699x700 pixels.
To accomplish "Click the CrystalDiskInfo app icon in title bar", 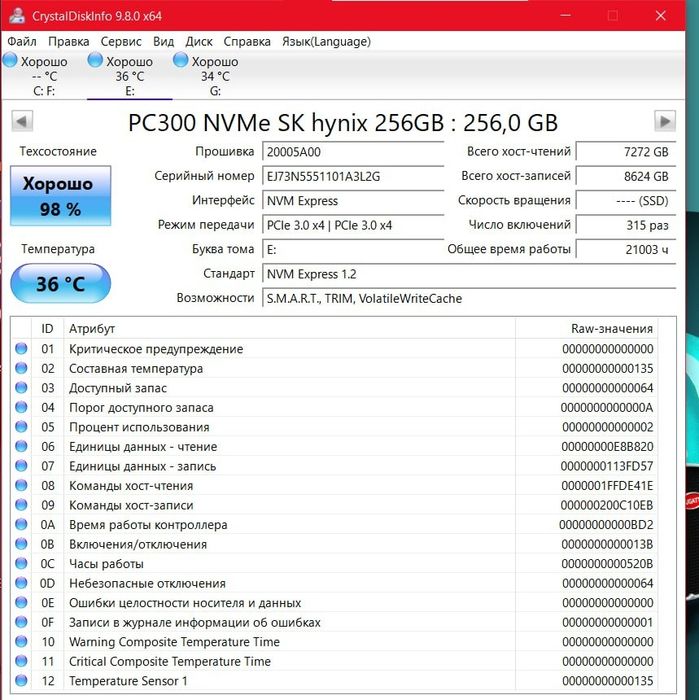I will click(x=17, y=16).
